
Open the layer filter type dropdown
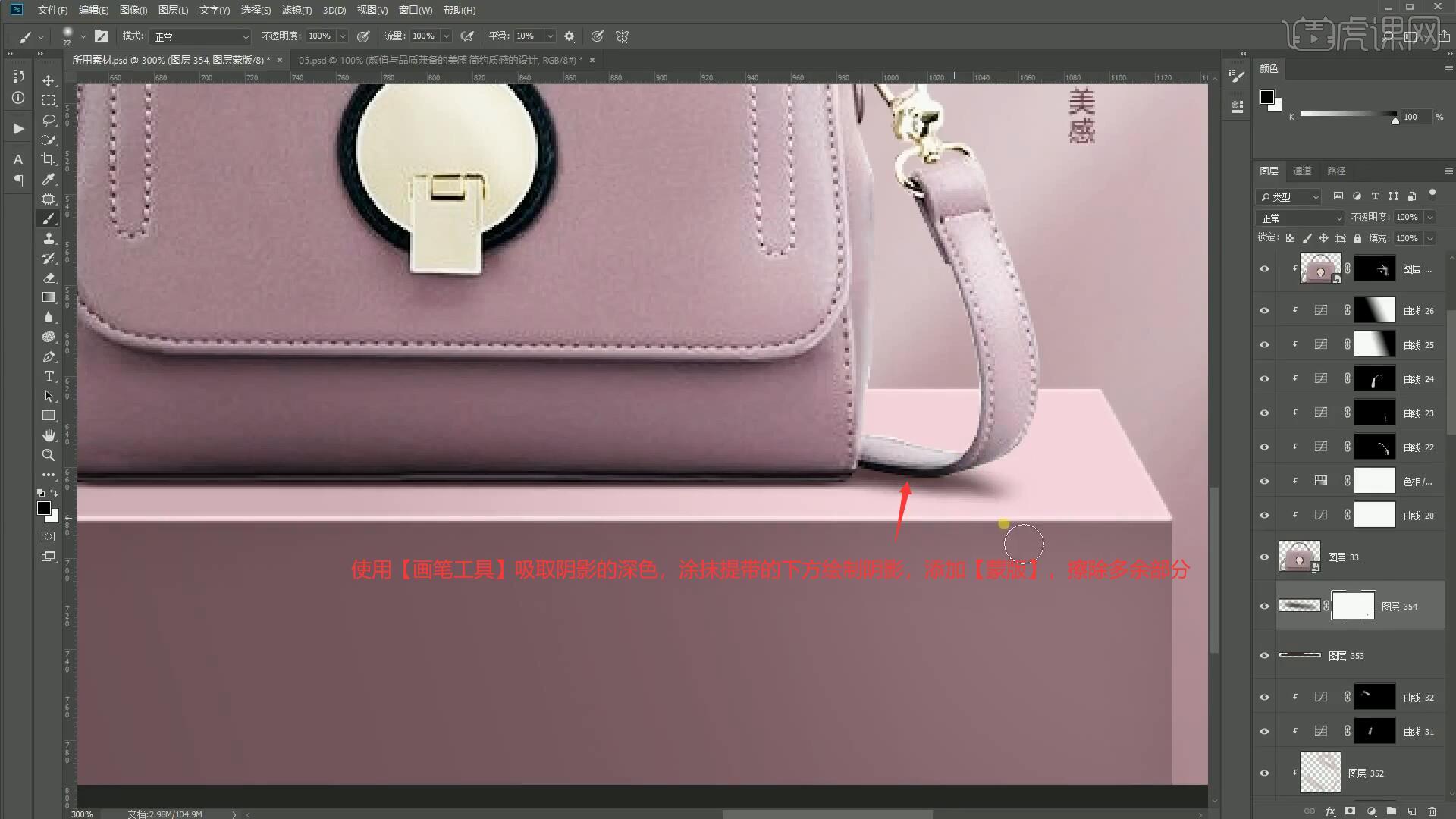click(1289, 197)
